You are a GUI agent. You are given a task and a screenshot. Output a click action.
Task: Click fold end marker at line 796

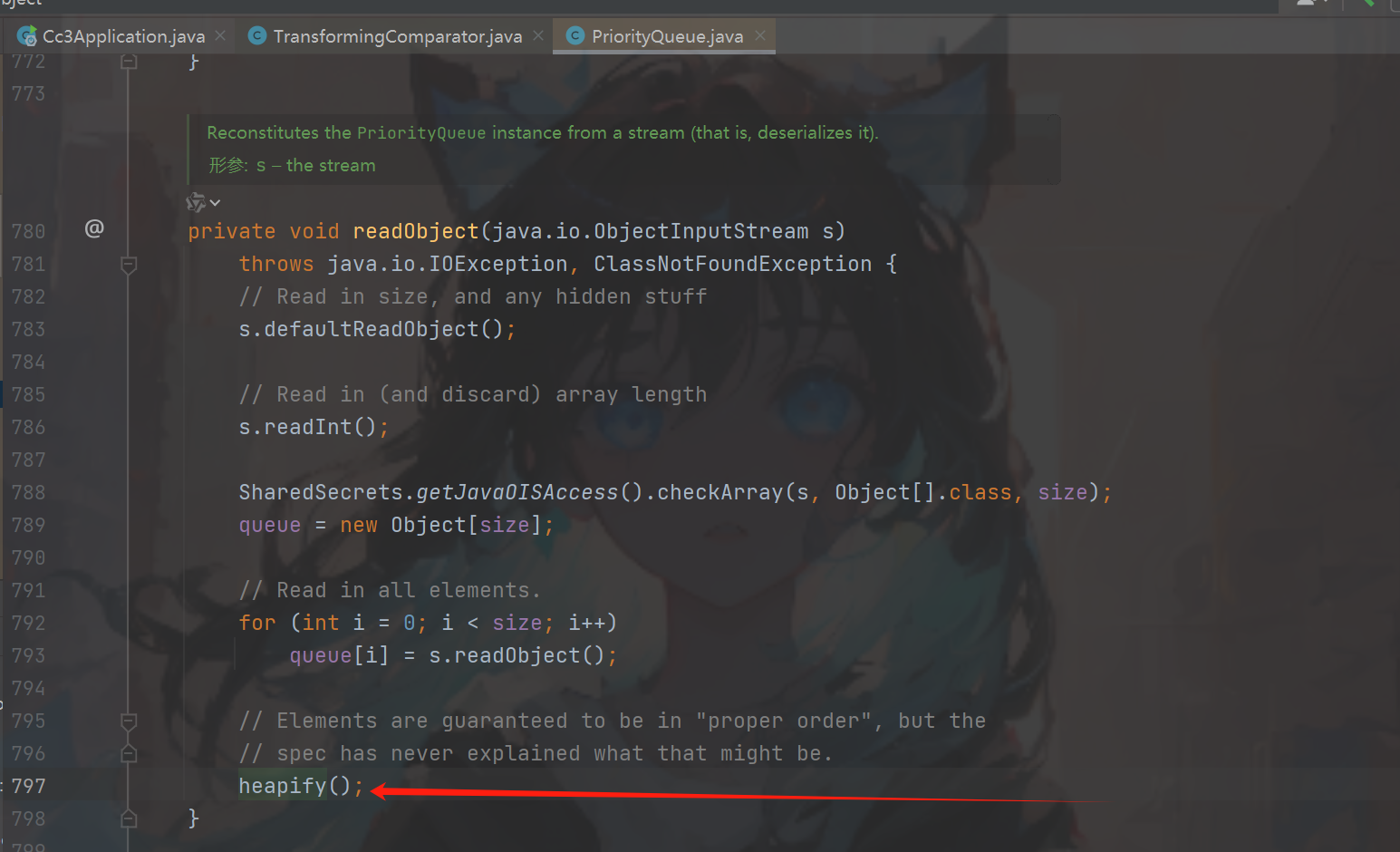click(x=129, y=753)
